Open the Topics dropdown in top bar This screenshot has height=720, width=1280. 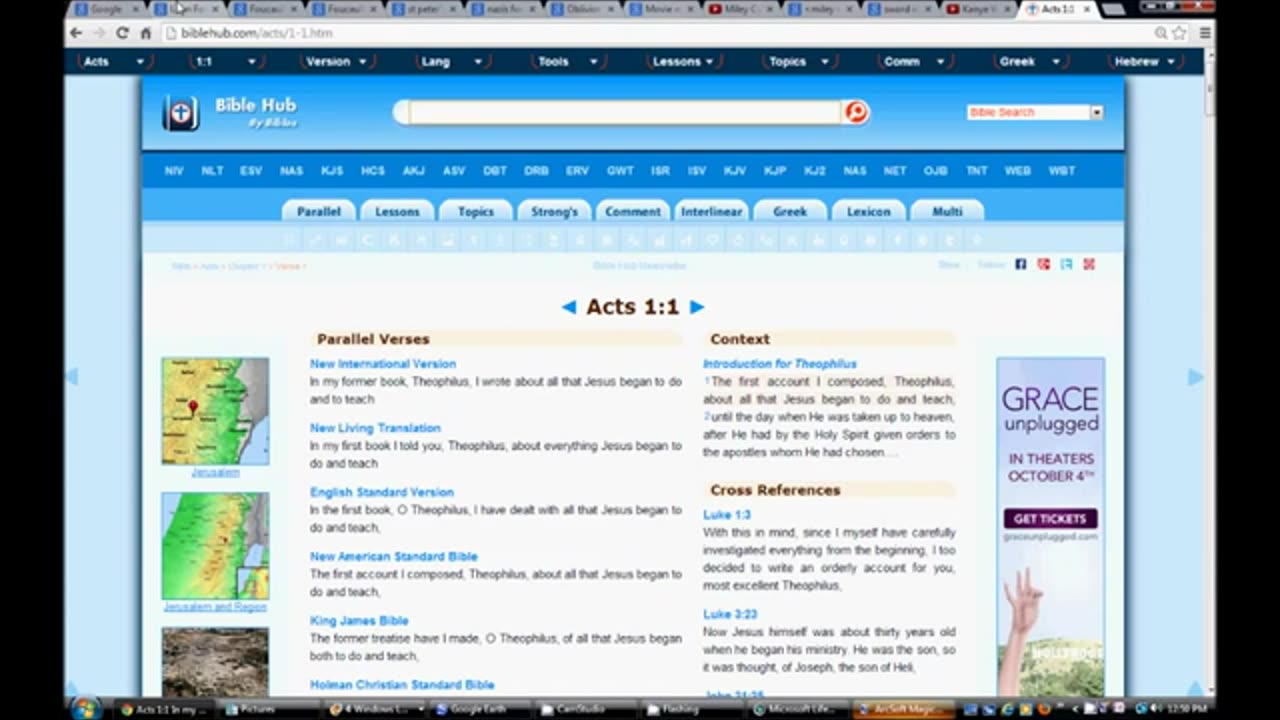pyautogui.click(x=798, y=61)
